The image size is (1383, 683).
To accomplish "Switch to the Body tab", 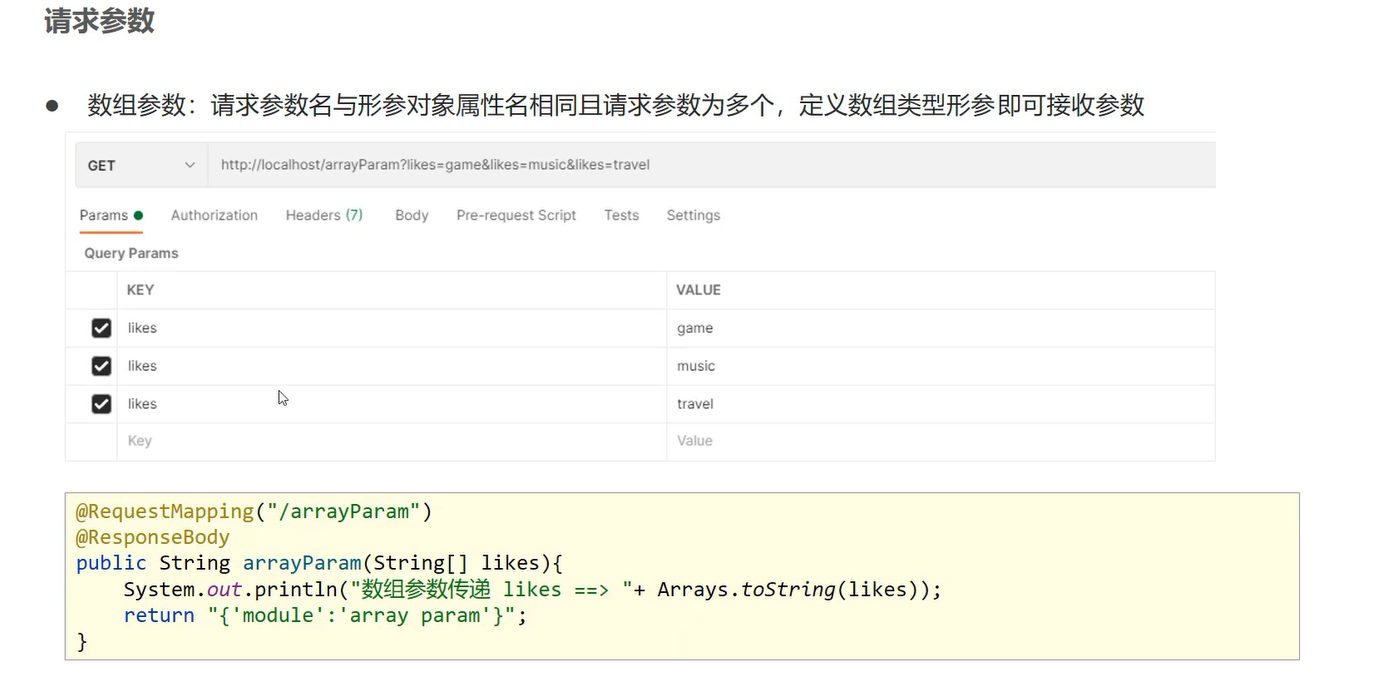I will [411, 215].
